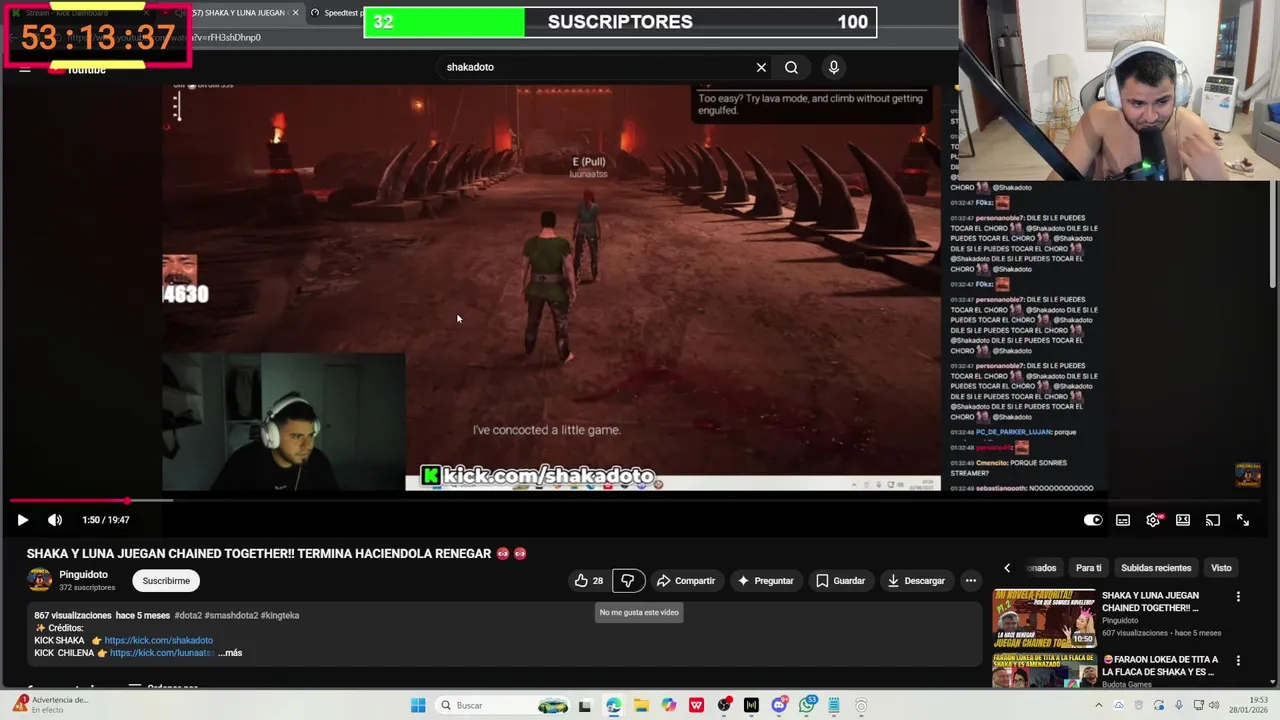Screen dimensions: 1280x720
Task: Turn on video subtitles button
Action: 1123,520
